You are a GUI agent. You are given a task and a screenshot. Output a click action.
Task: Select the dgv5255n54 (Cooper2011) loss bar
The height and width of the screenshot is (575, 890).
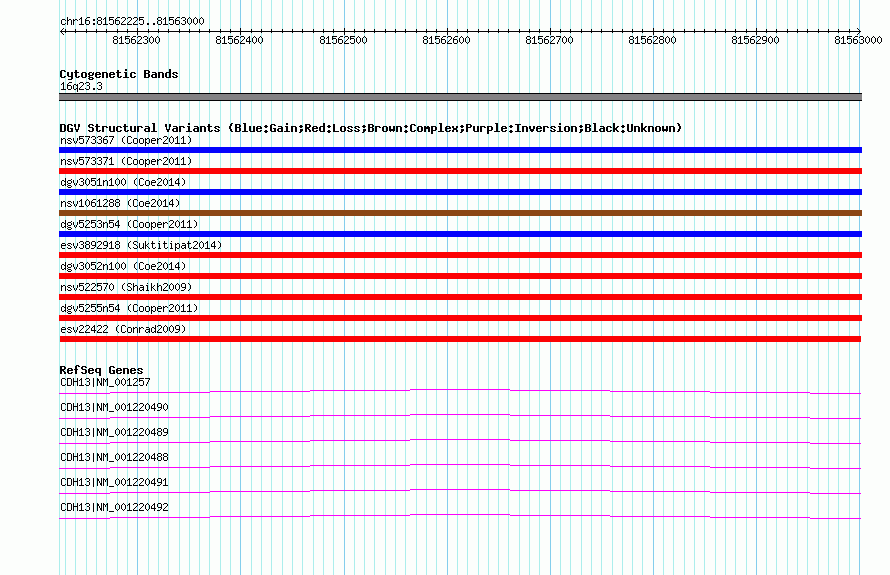[460, 318]
